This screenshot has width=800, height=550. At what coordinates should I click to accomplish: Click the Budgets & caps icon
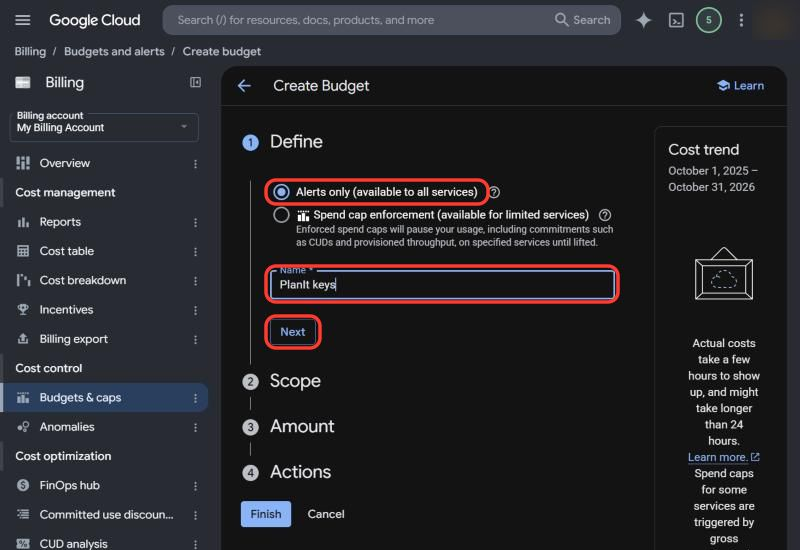point(23,397)
